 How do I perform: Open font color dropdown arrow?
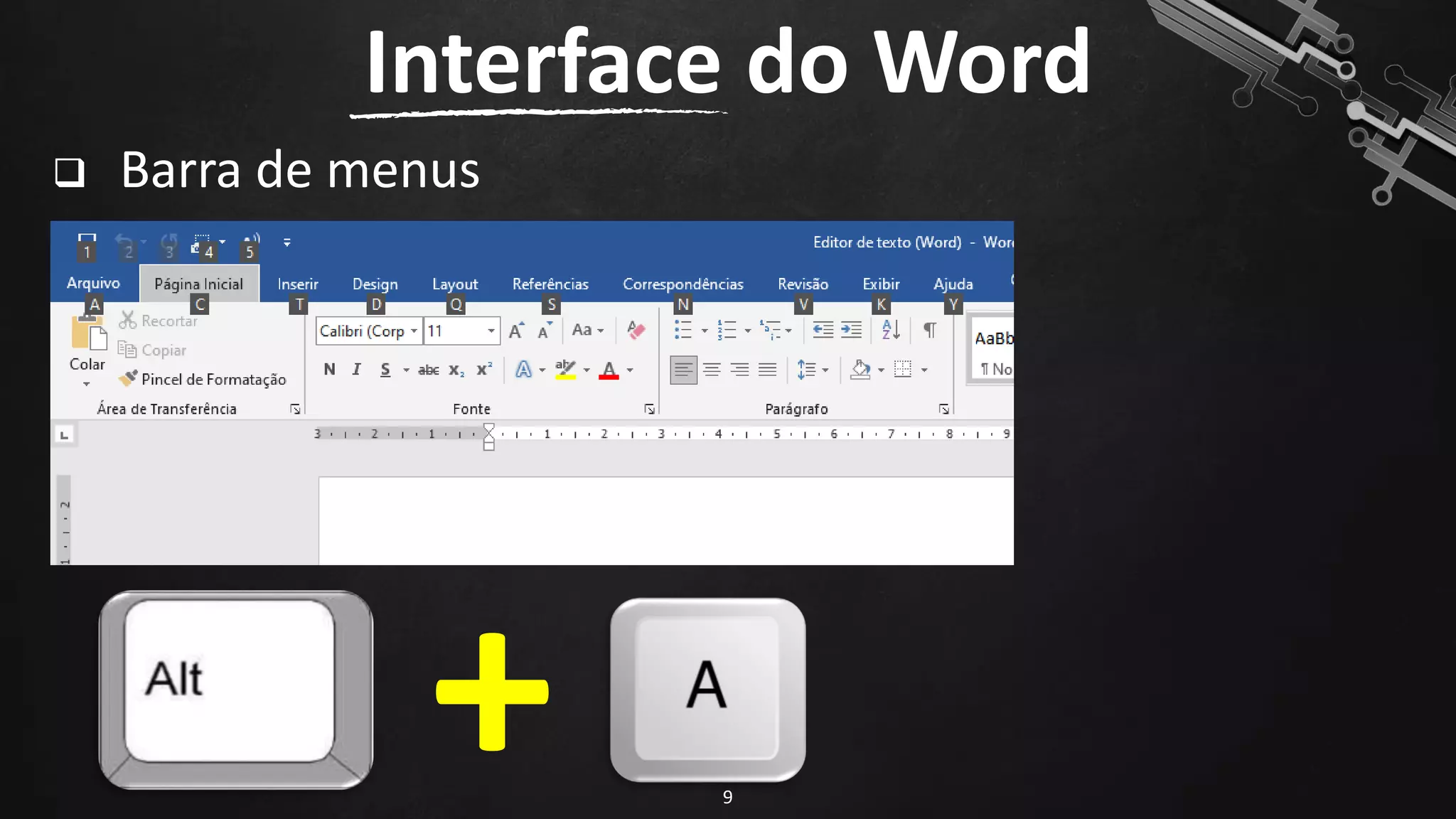(630, 370)
